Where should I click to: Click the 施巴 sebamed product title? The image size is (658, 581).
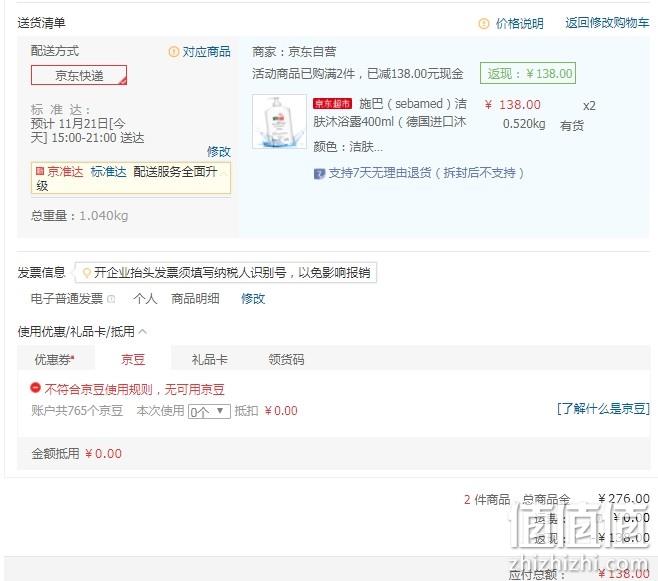tap(390, 113)
